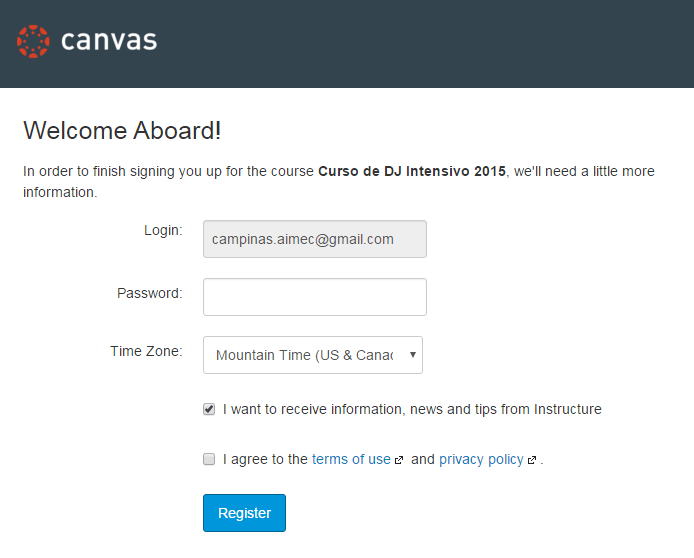
Task: Open the privacy policy link
Action: (x=481, y=459)
